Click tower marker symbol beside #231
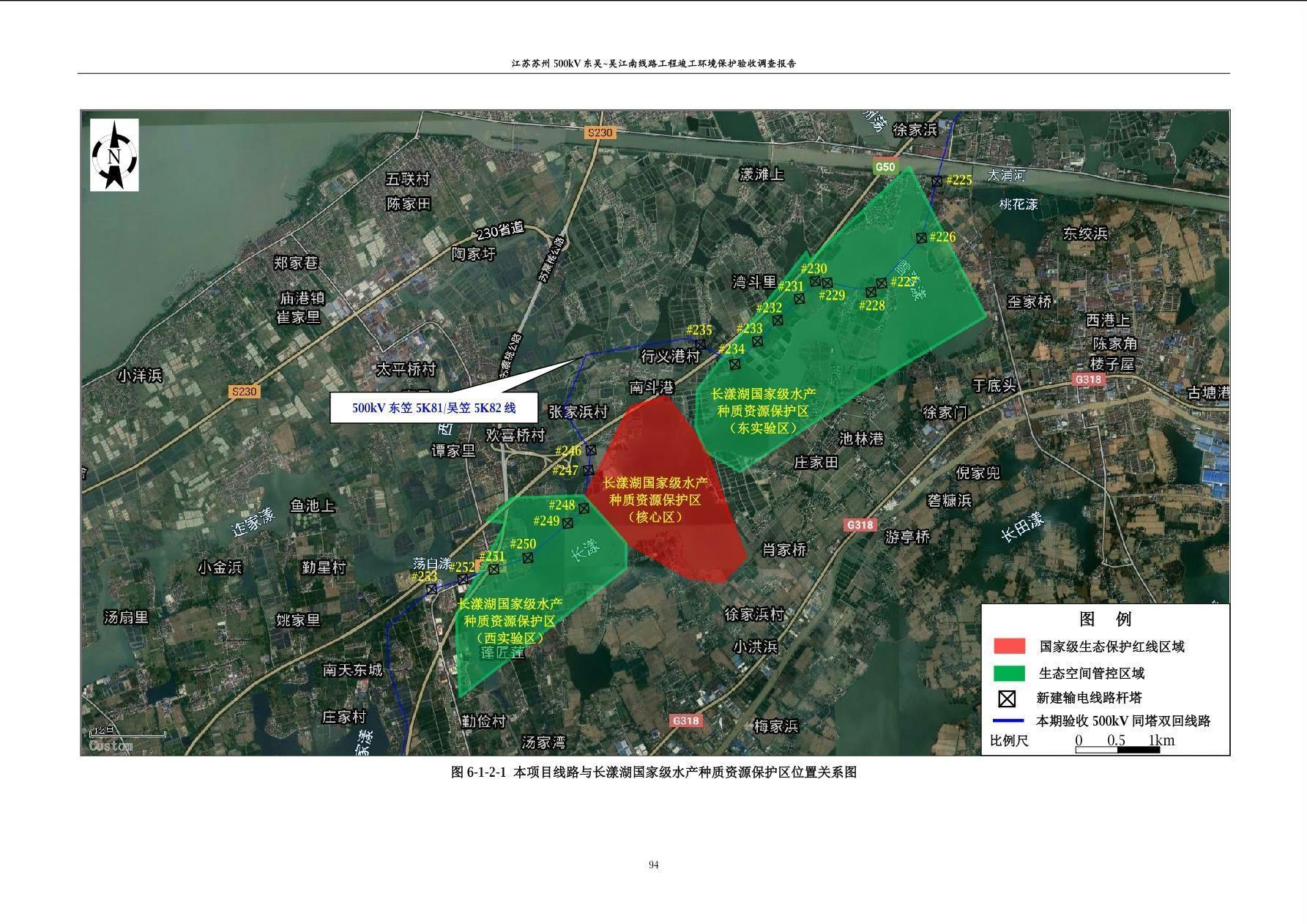 pos(800,299)
